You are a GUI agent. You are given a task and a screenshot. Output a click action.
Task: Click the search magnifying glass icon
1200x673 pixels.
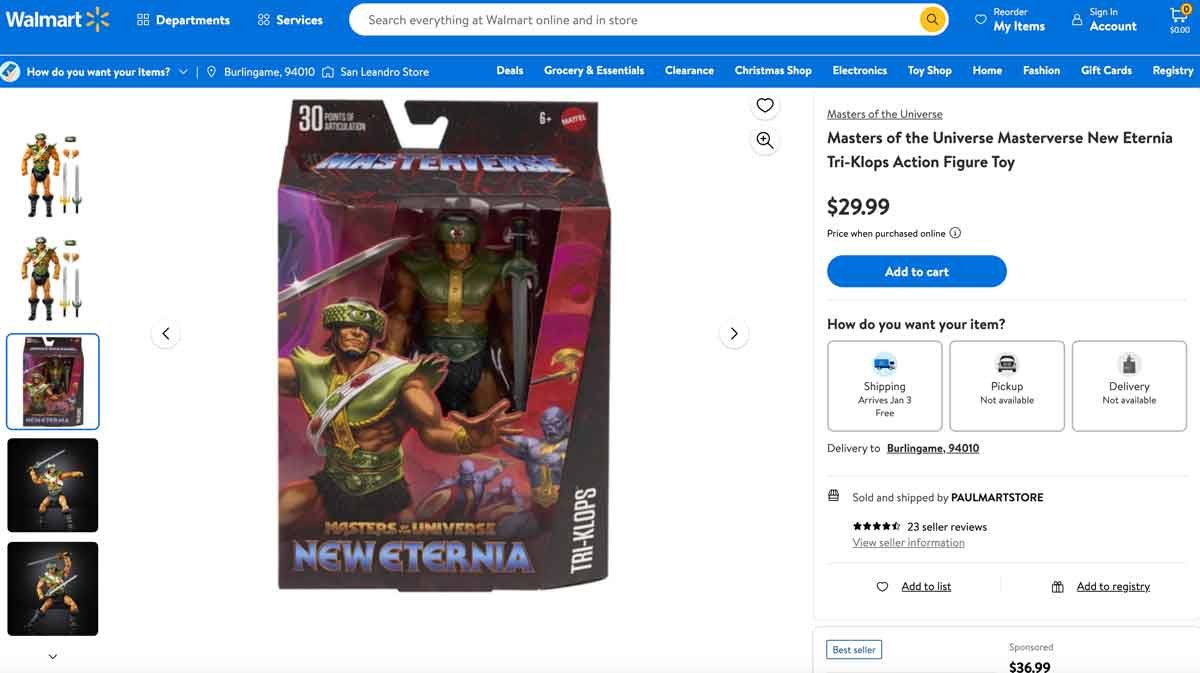(931, 19)
